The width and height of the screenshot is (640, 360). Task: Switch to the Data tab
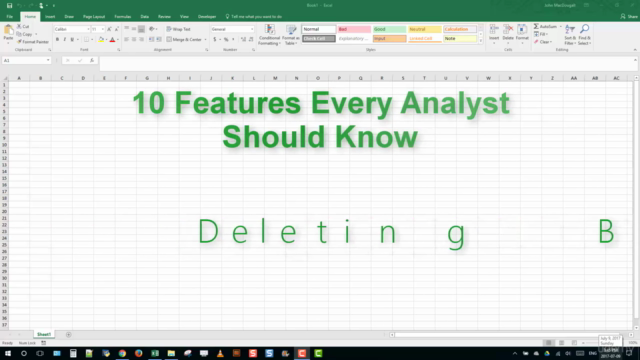coord(144,17)
